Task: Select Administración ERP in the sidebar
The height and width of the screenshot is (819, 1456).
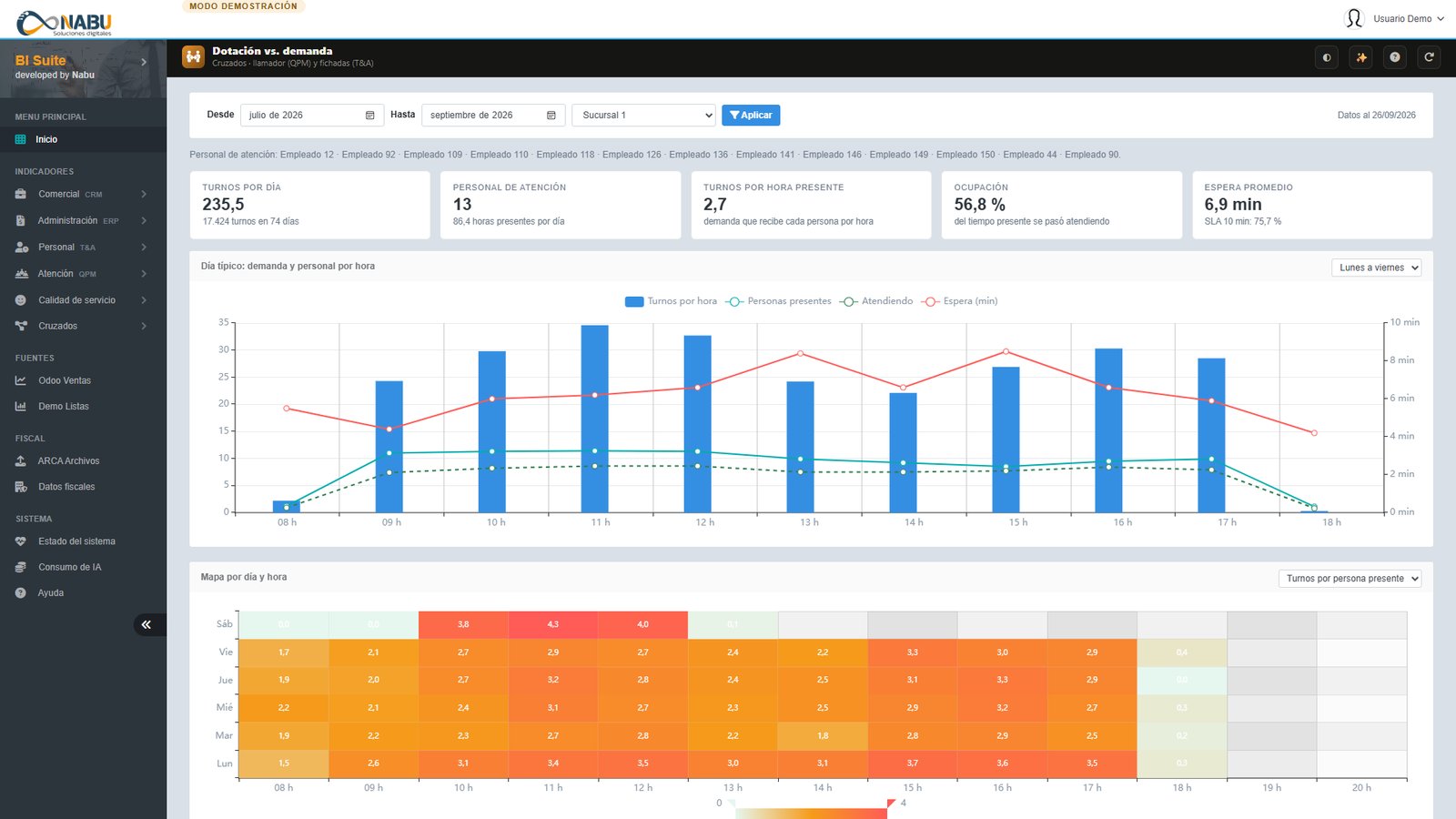Action: 83,220
